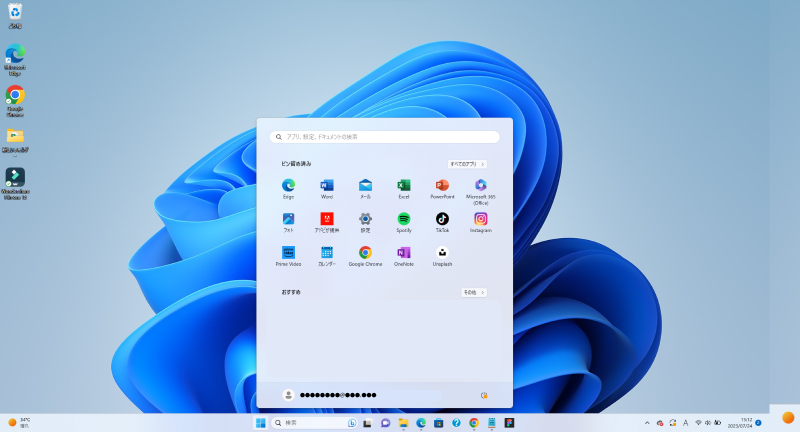This screenshot has height=432, width=800.
Task: Launch Prime Video app
Action: pos(288,257)
